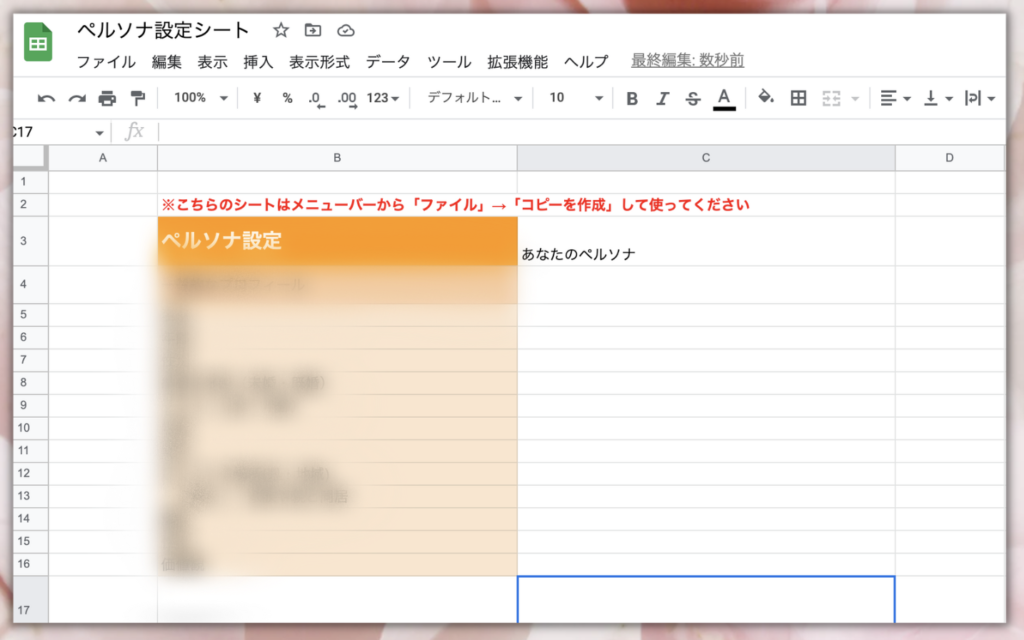Image resolution: width=1024 pixels, height=640 pixels.
Task: Open the 表示 menu
Action: (x=212, y=62)
